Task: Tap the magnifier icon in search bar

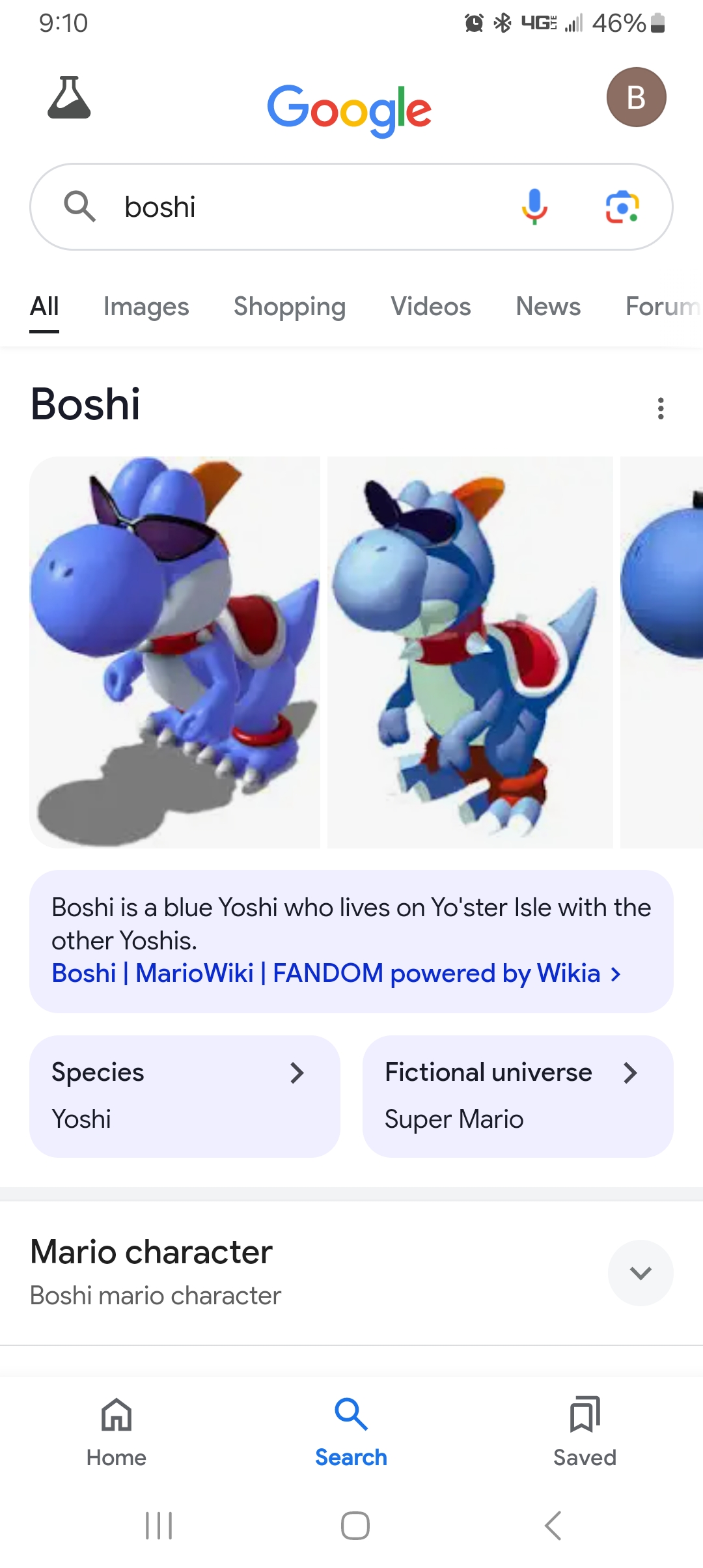Action: pyautogui.click(x=79, y=206)
